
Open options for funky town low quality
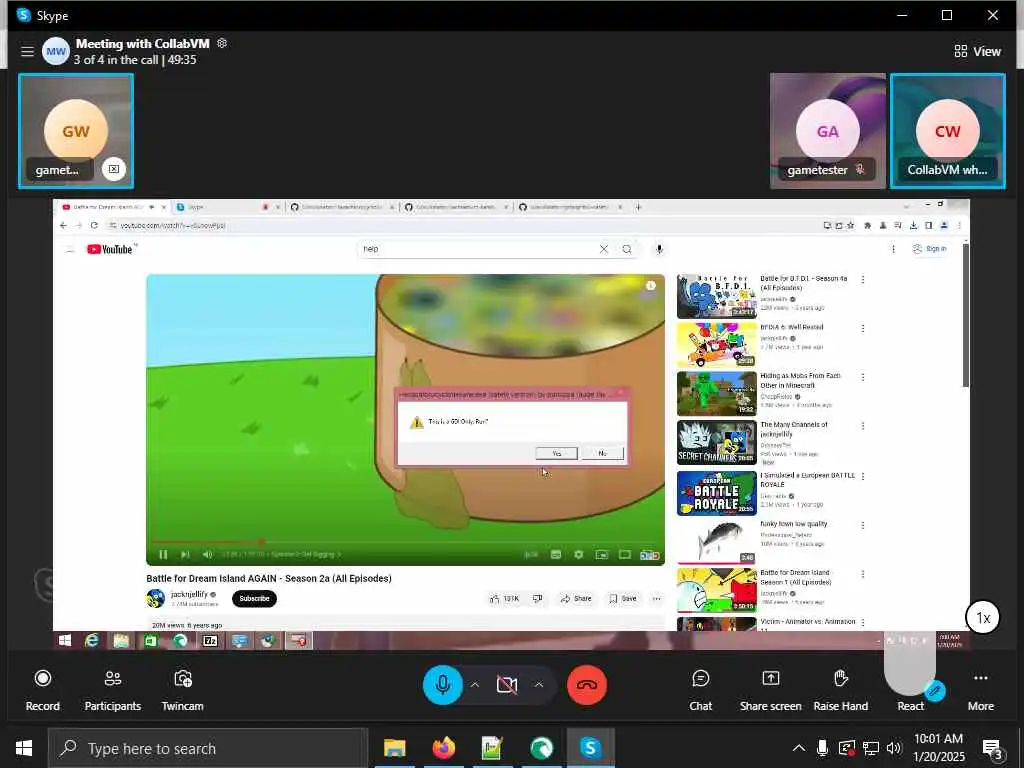863,525
